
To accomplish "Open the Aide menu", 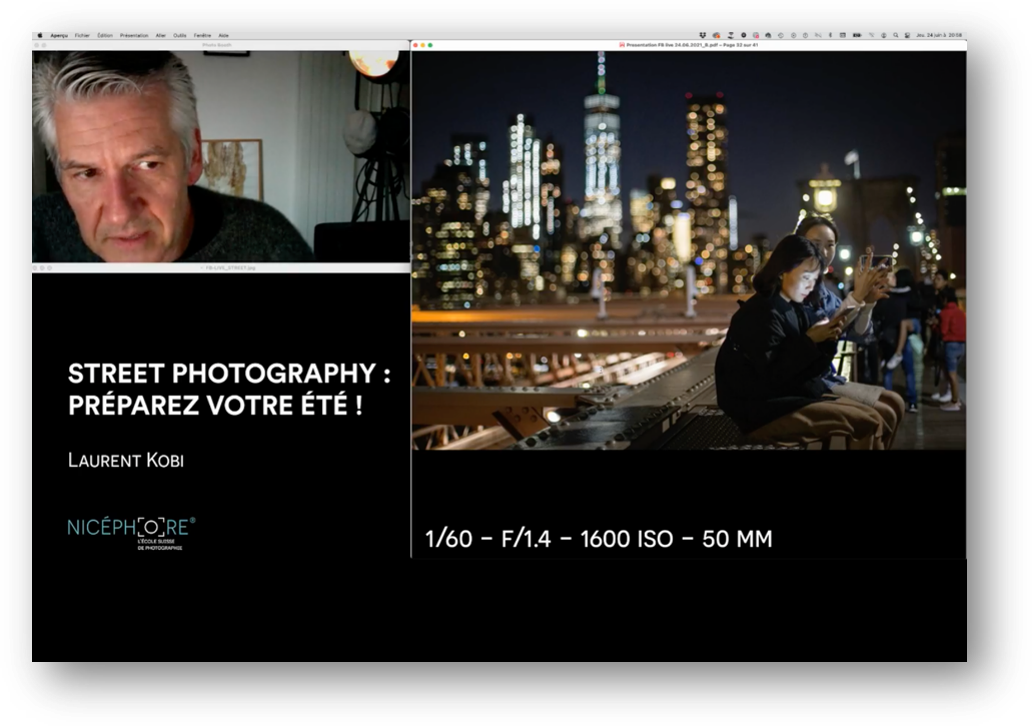I will 223,35.
